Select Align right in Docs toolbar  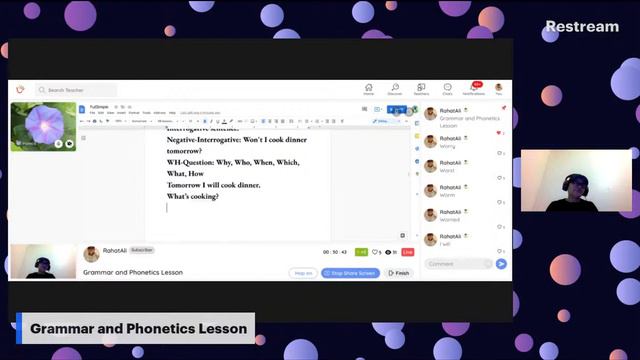click(x=276, y=121)
